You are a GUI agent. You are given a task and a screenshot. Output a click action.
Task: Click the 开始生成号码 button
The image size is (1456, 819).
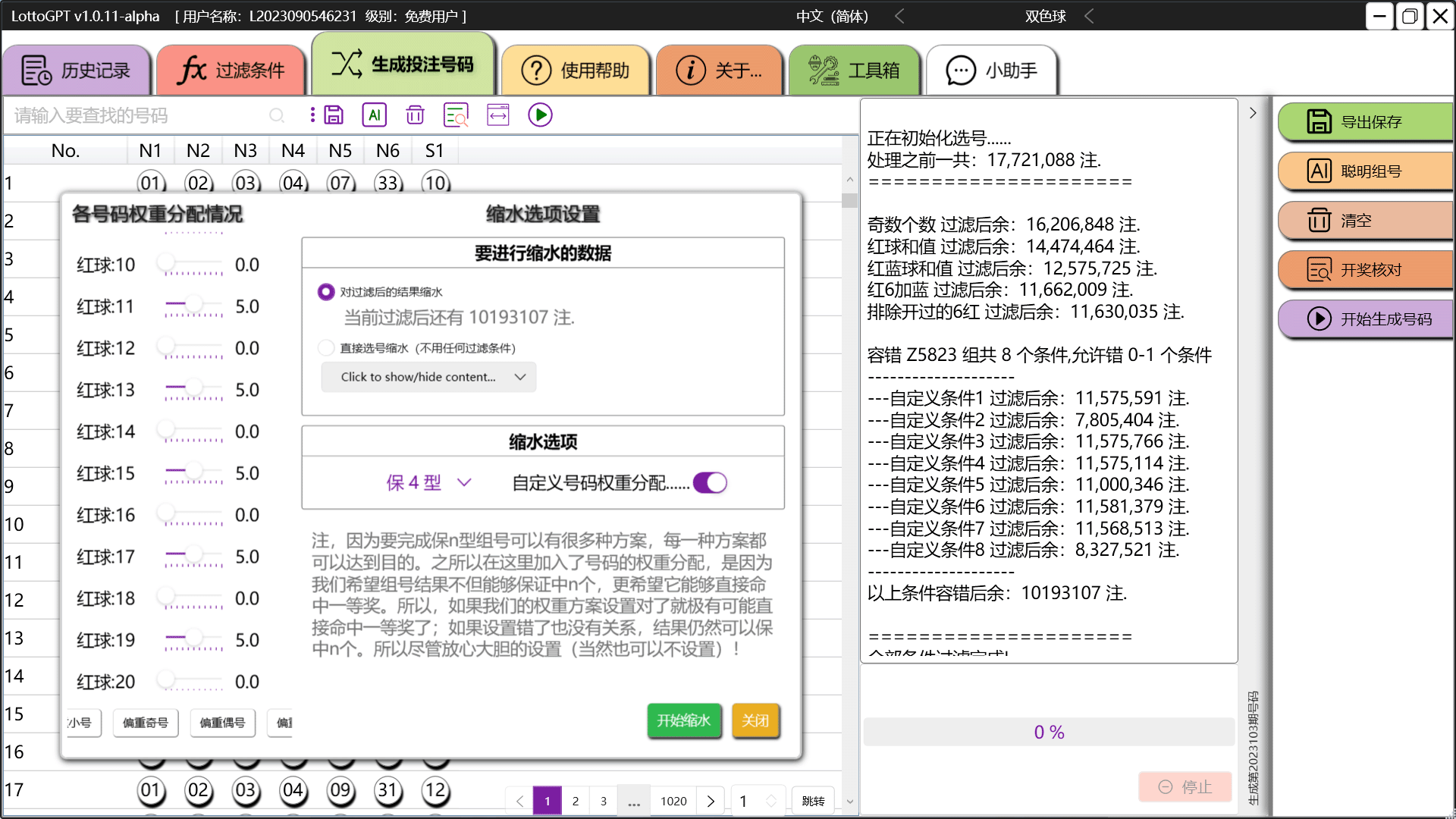[x=1365, y=319]
